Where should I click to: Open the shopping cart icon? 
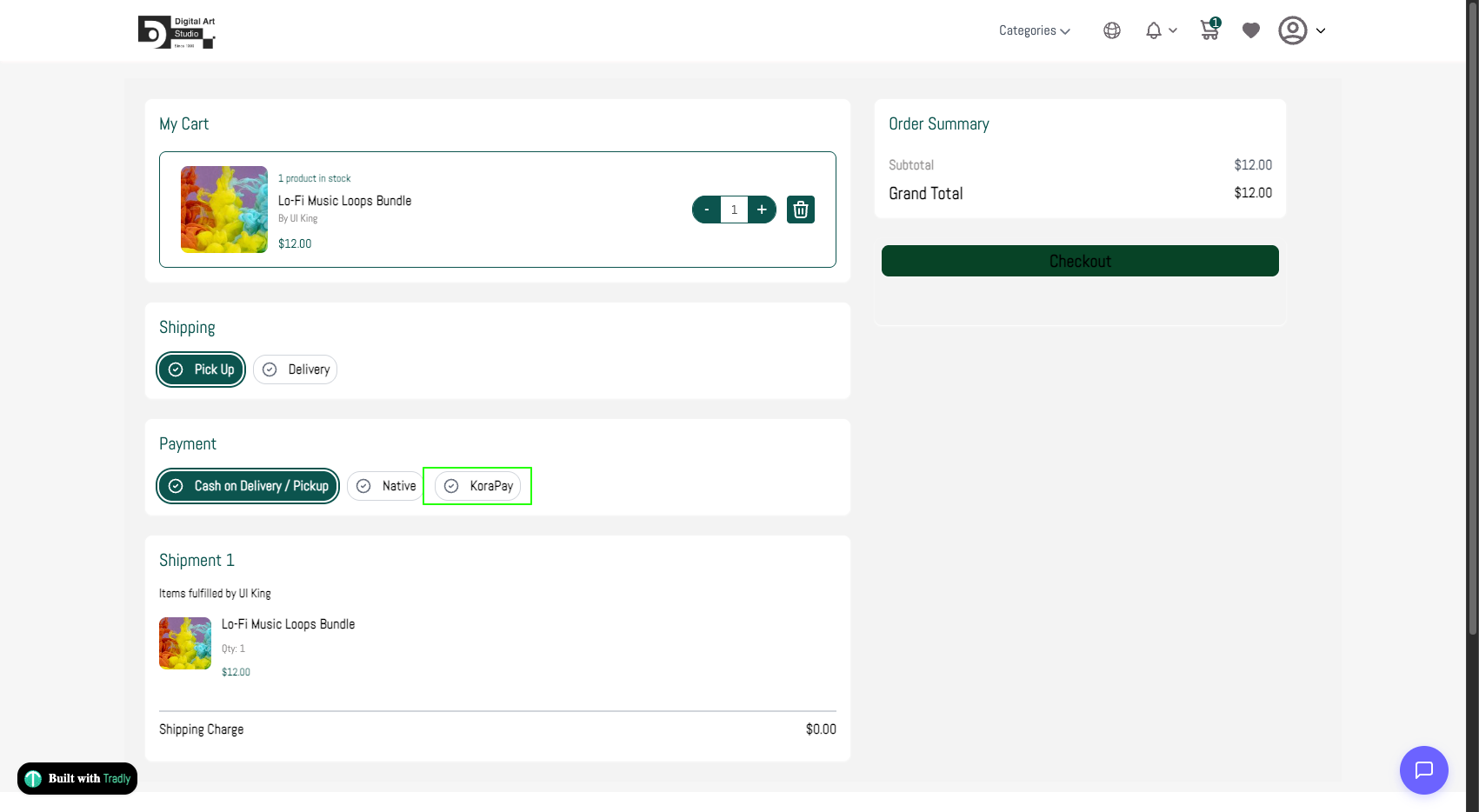click(x=1209, y=30)
